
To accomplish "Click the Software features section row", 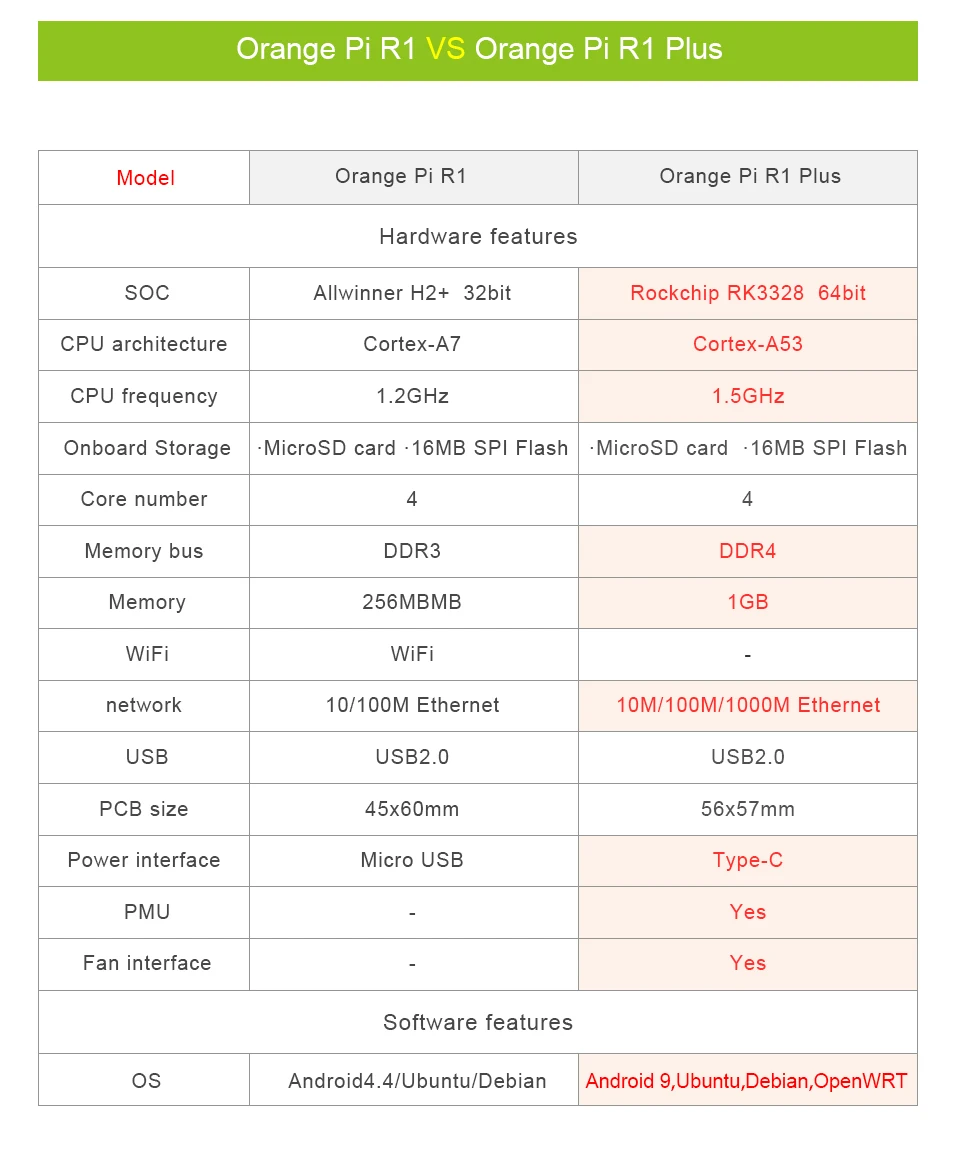I will [478, 1022].
